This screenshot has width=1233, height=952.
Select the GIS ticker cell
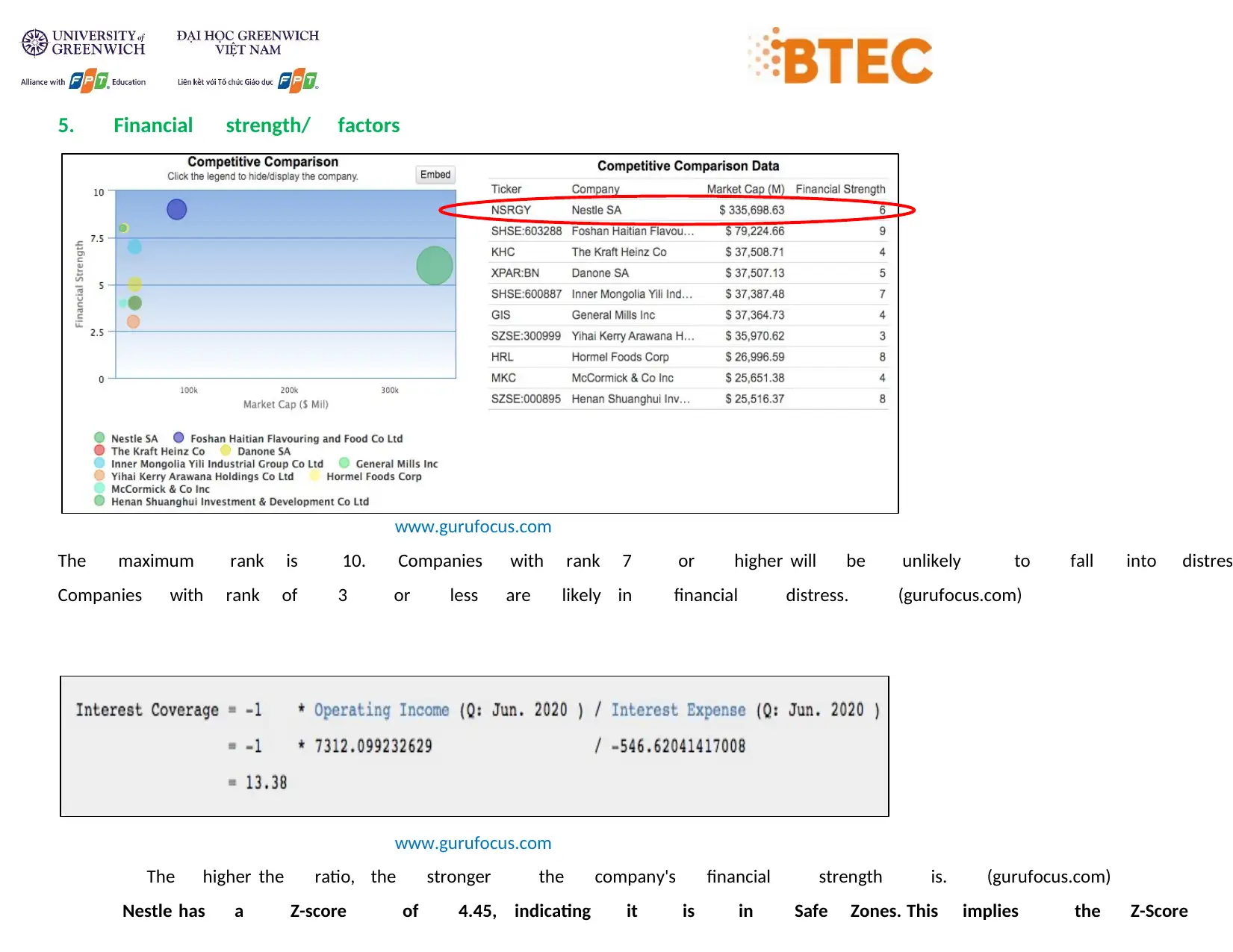[x=501, y=315]
